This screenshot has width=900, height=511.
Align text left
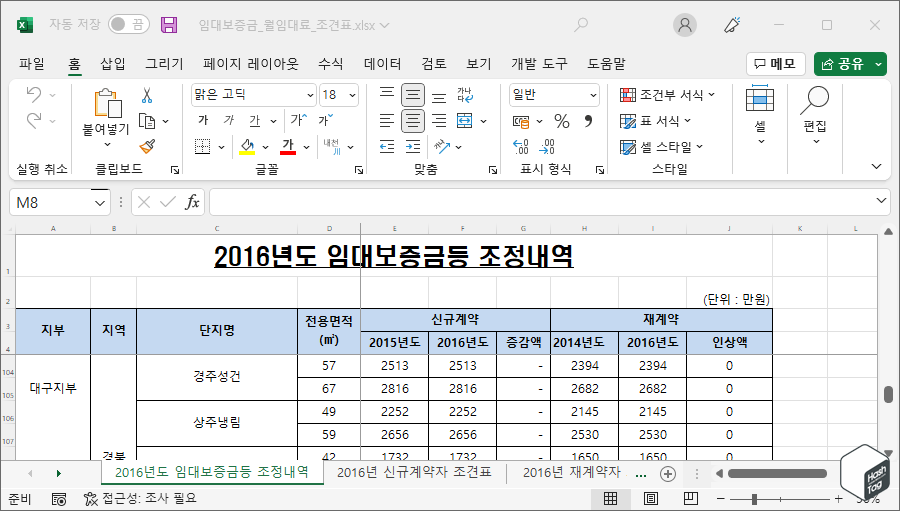coord(387,121)
